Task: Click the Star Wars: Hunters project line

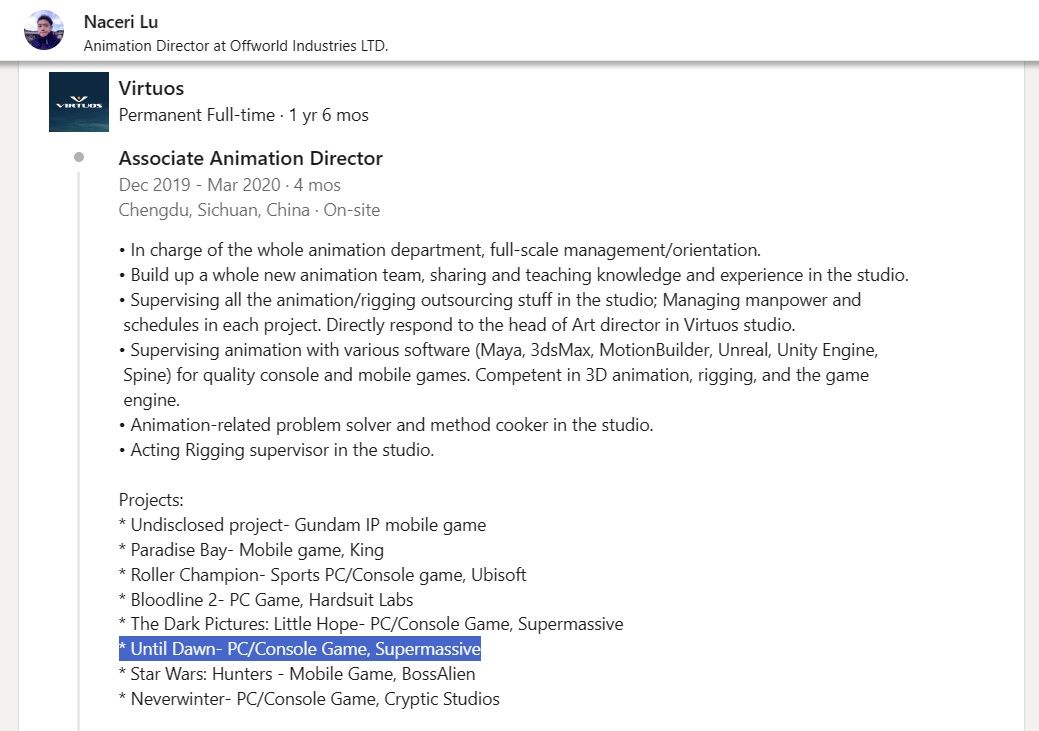Action: 297,674
